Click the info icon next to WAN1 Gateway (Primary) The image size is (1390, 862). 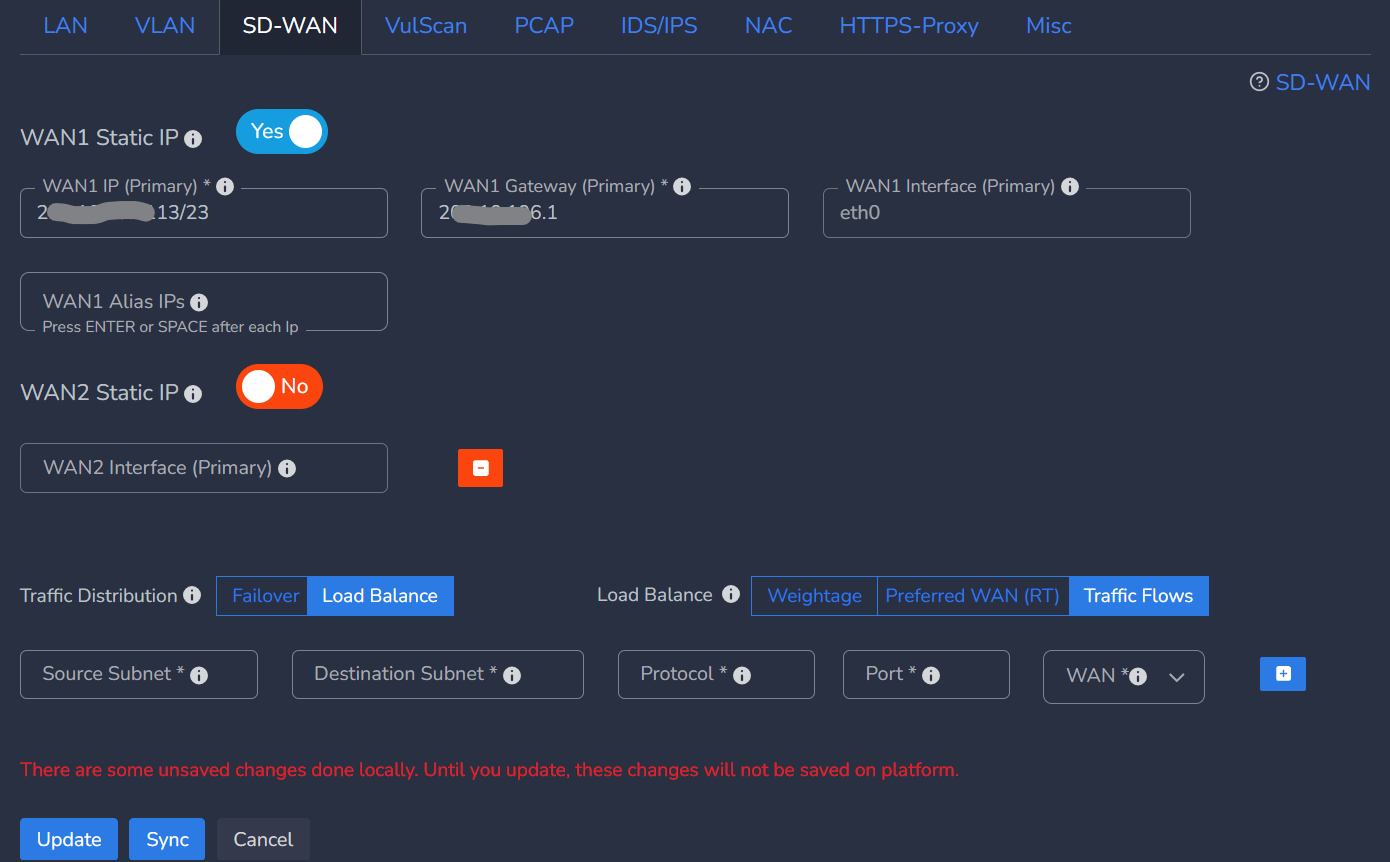[x=682, y=186]
